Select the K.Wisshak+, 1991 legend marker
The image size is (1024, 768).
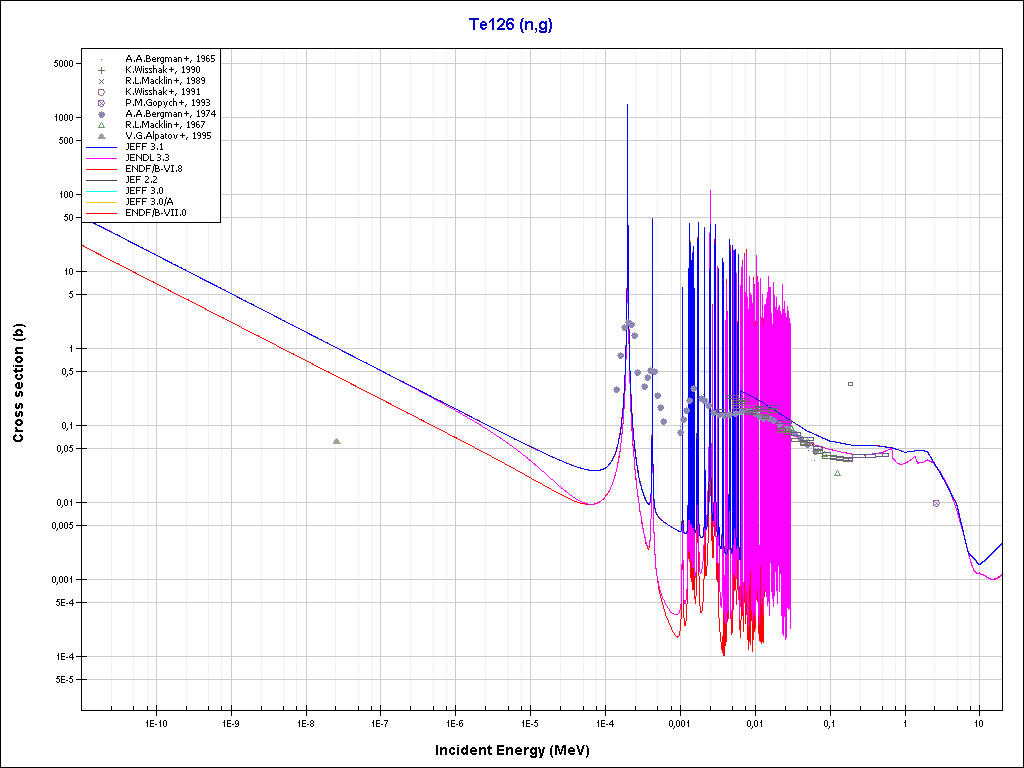(102, 92)
